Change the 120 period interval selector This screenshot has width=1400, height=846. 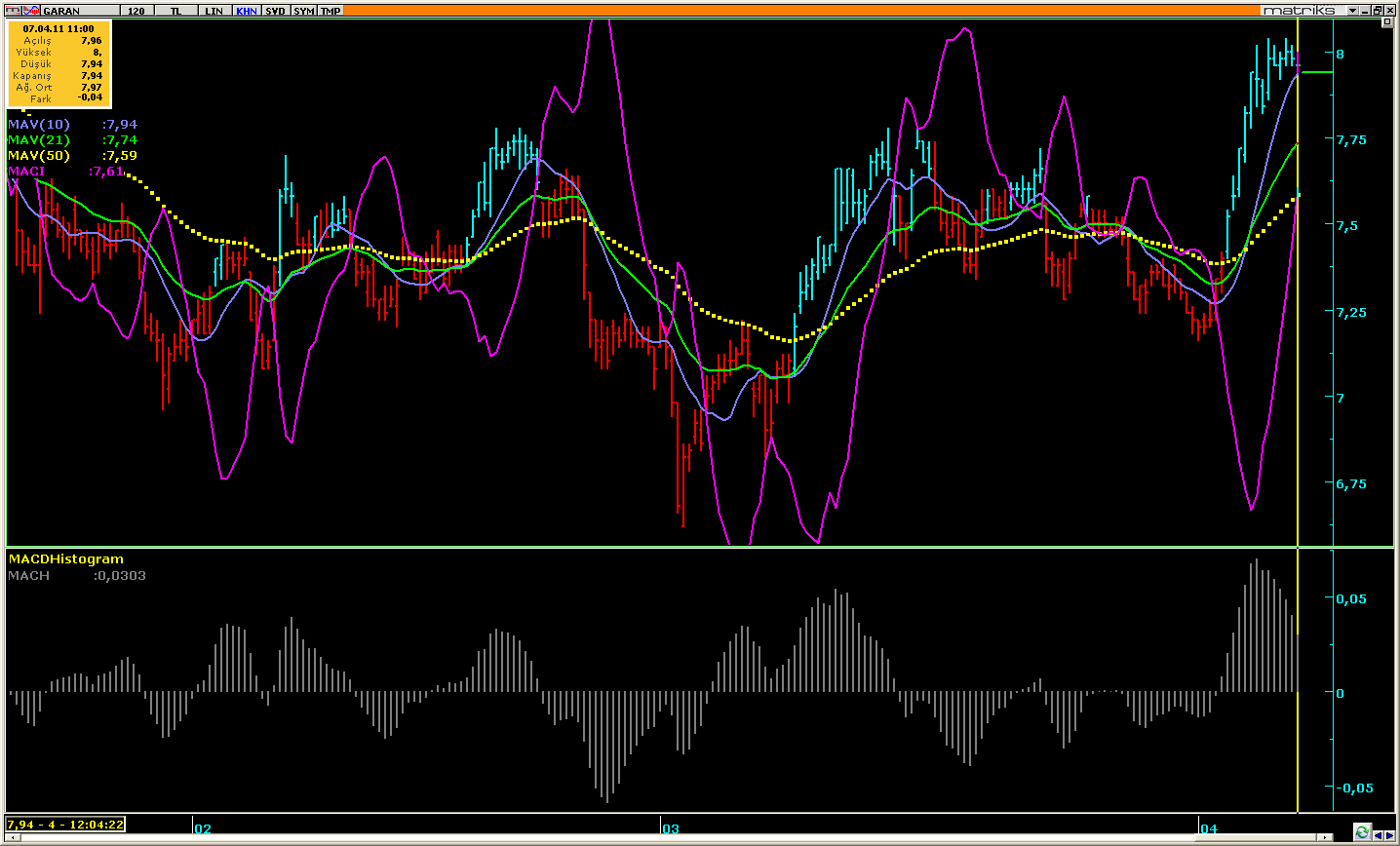click(x=136, y=11)
